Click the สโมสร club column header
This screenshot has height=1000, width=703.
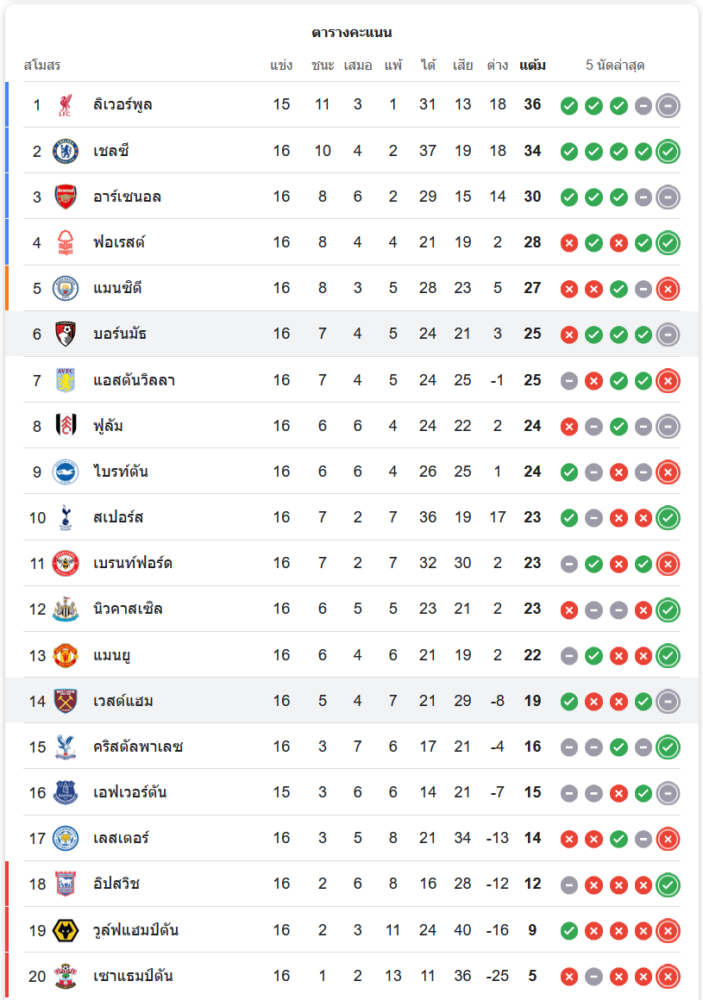pyautogui.click(x=42, y=66)
